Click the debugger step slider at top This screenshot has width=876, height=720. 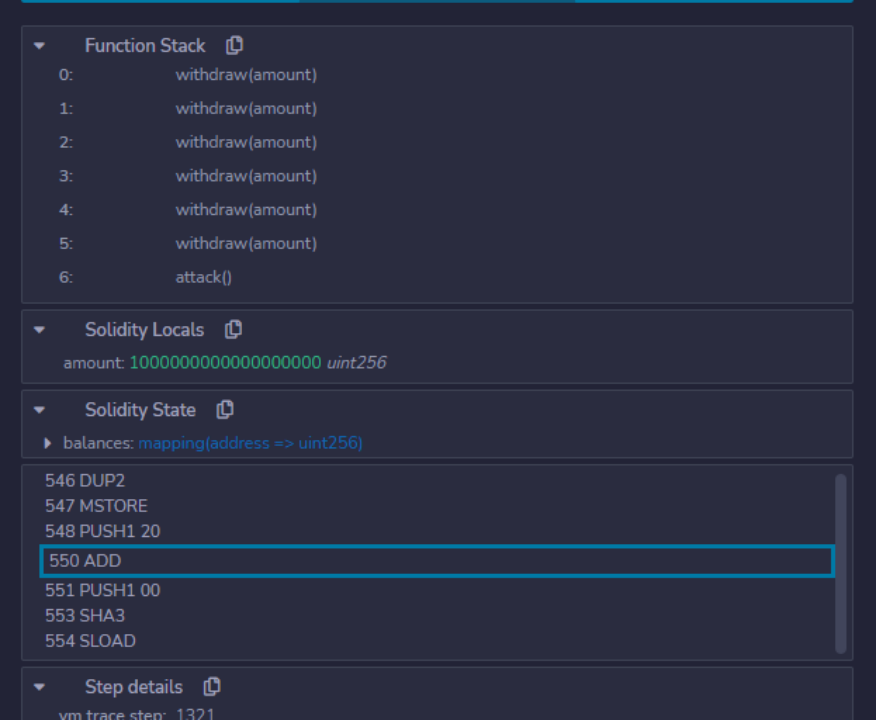point(437,1)
